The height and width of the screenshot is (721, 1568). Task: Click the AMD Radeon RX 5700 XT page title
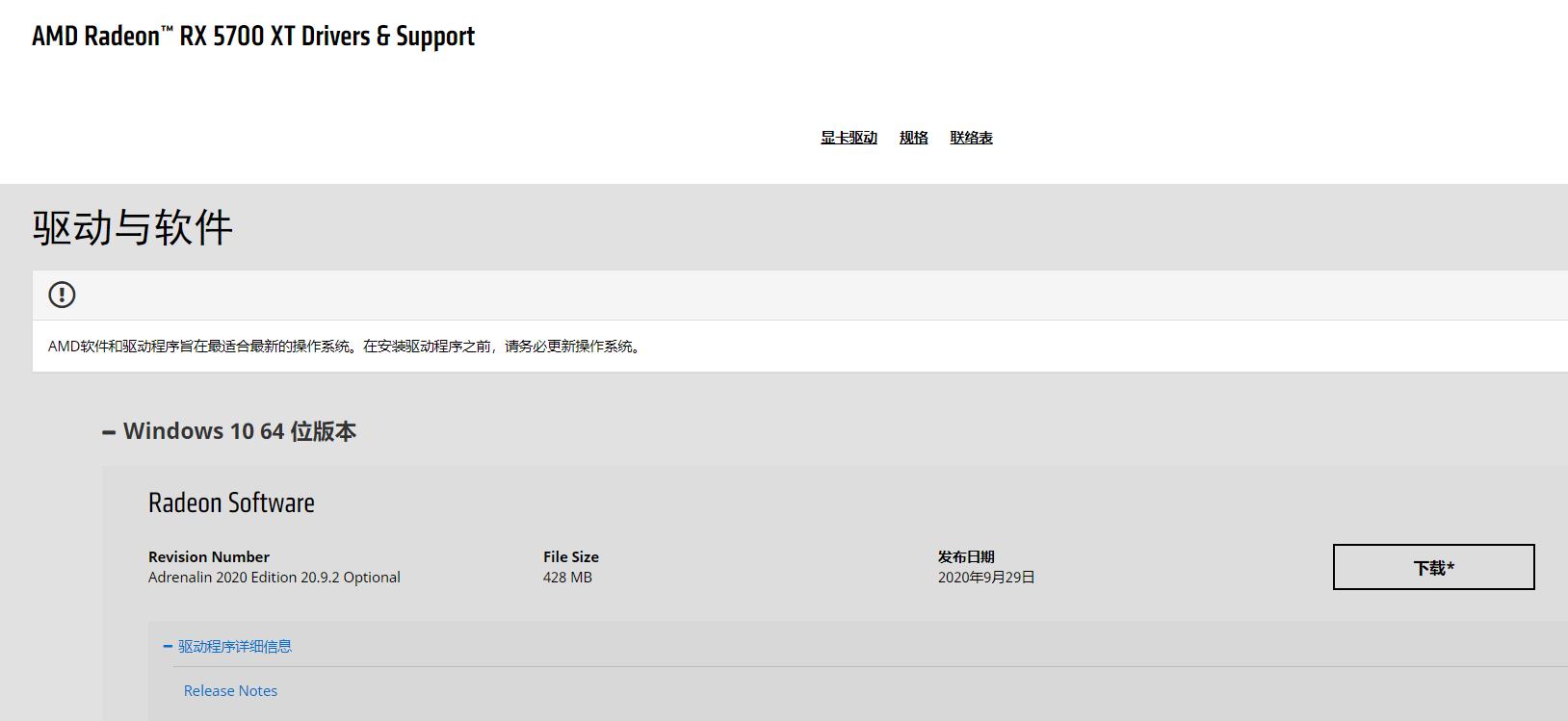click(x=253, y=37)
